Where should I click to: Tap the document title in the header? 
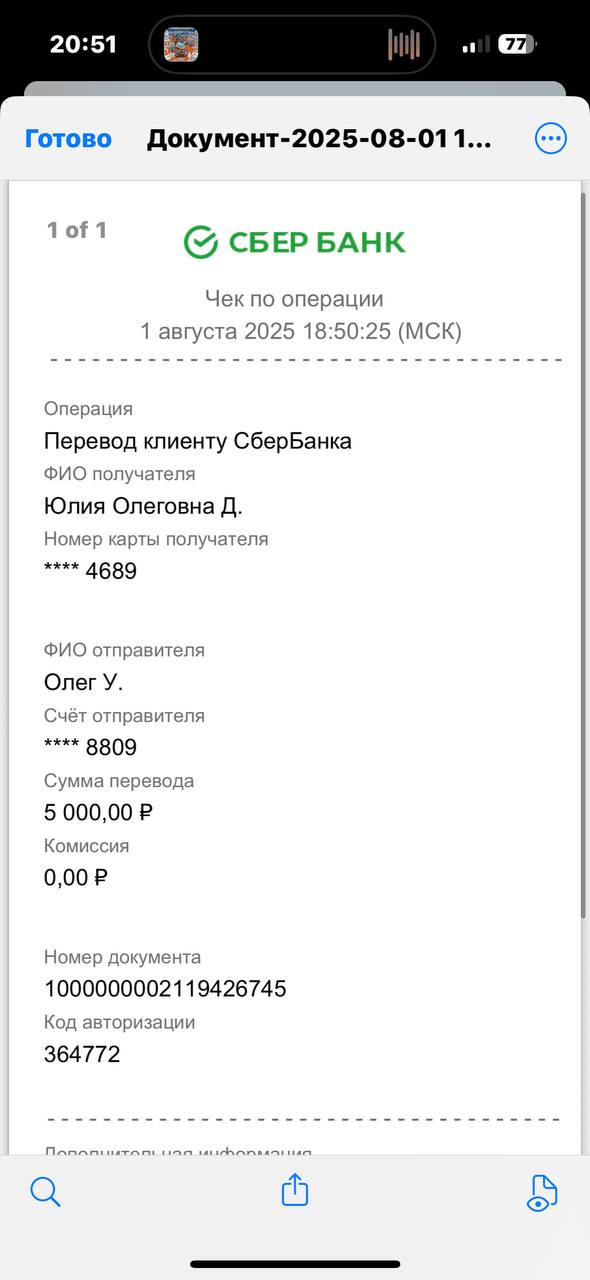click(x=319, y=139)
